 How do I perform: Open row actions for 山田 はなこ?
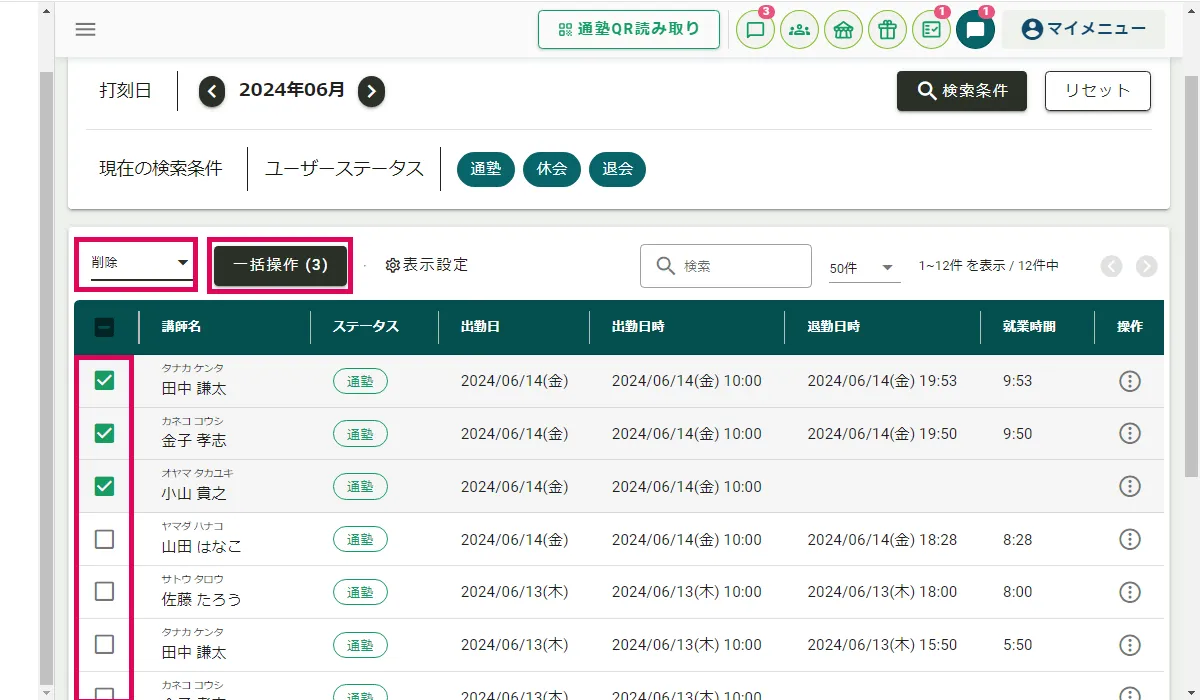pos(1130,539)
